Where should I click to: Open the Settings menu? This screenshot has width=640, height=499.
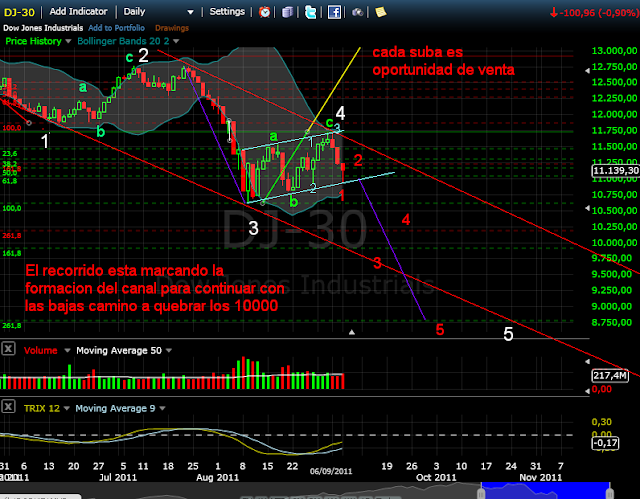point(227,11)
